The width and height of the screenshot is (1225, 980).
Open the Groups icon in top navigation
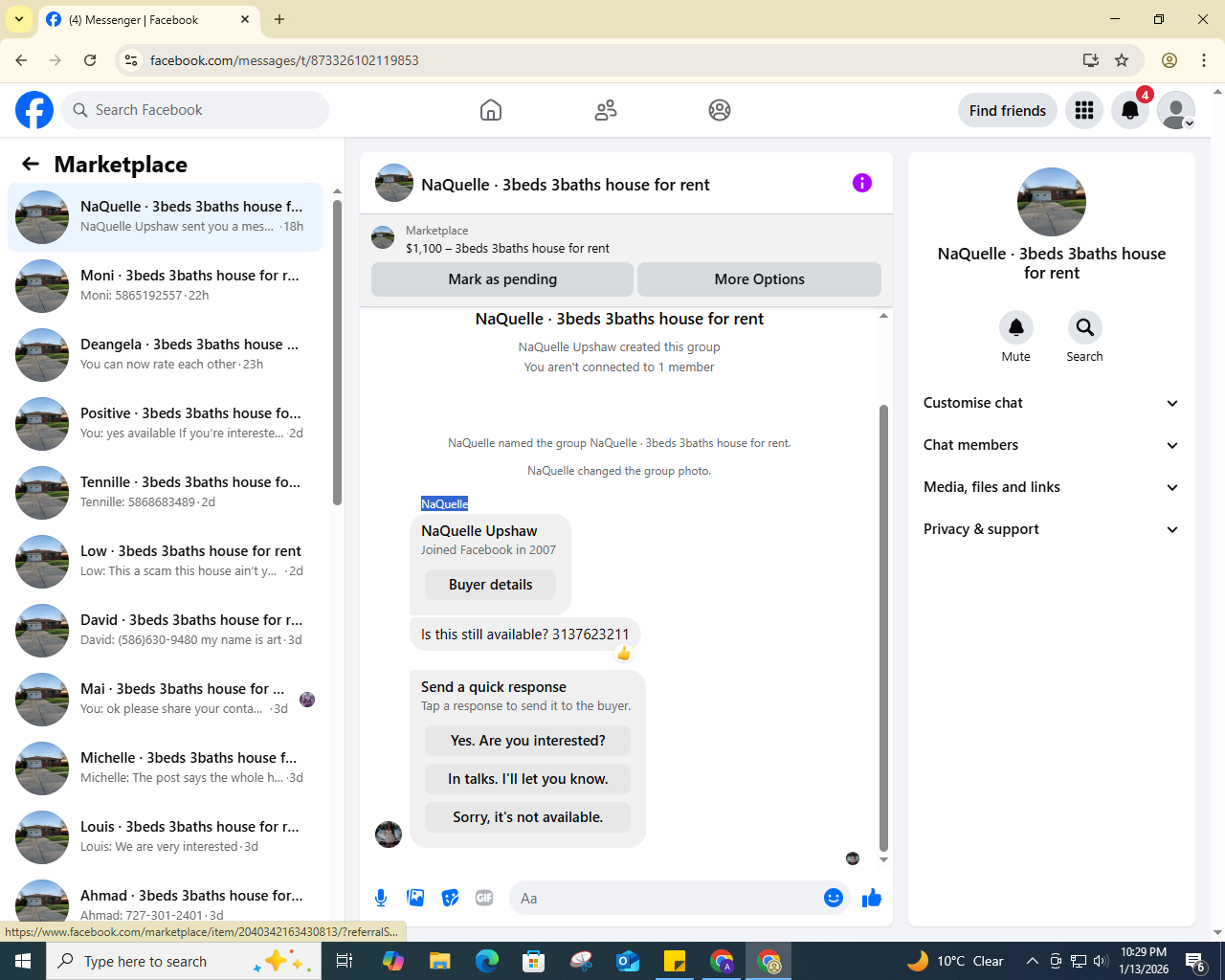pyautogui.click(x=720, y=110)
